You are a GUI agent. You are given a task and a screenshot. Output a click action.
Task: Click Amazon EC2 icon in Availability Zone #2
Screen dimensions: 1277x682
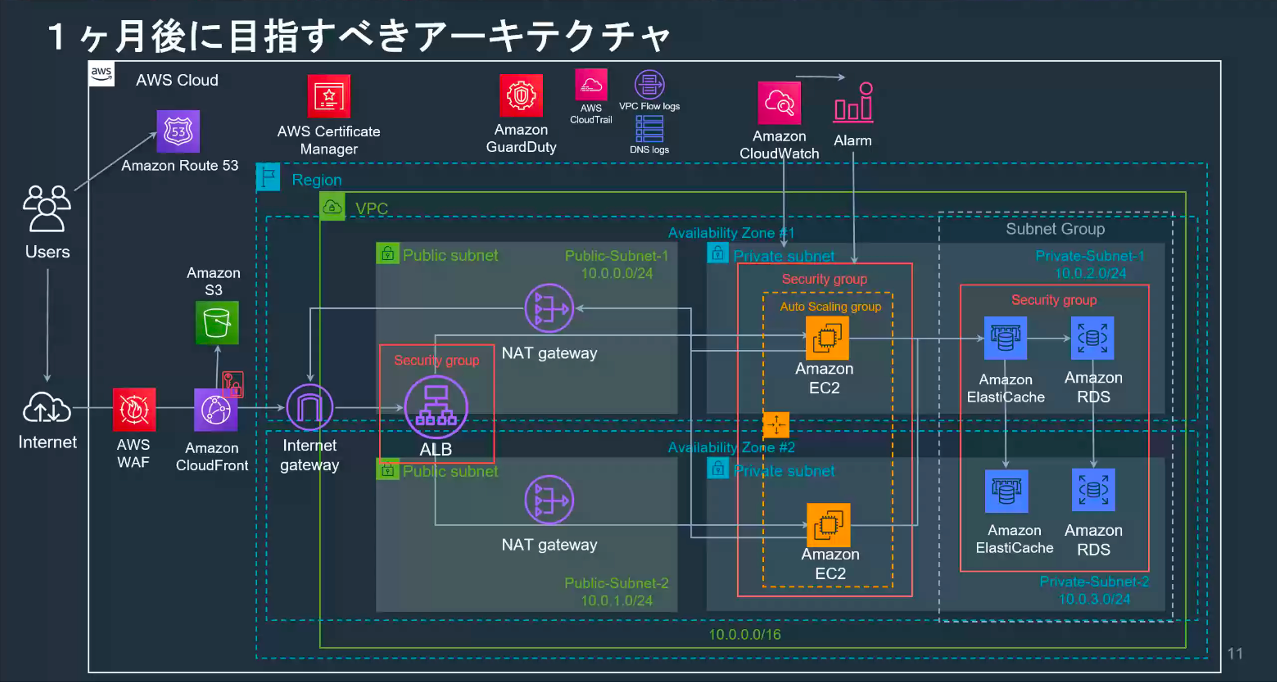click(828, 524)
